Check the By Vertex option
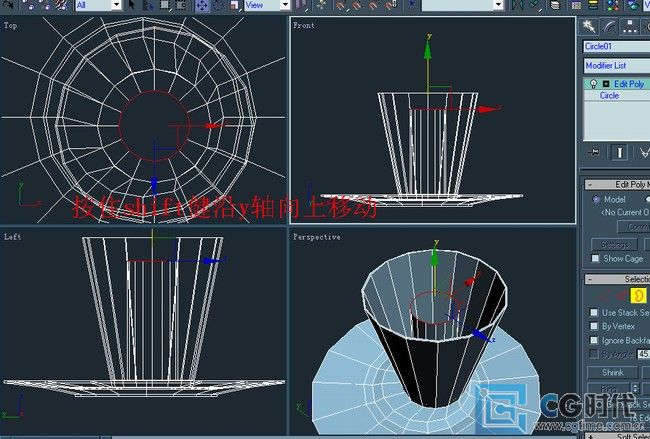This screenshot has height=439, width=650. click(594, 326)
